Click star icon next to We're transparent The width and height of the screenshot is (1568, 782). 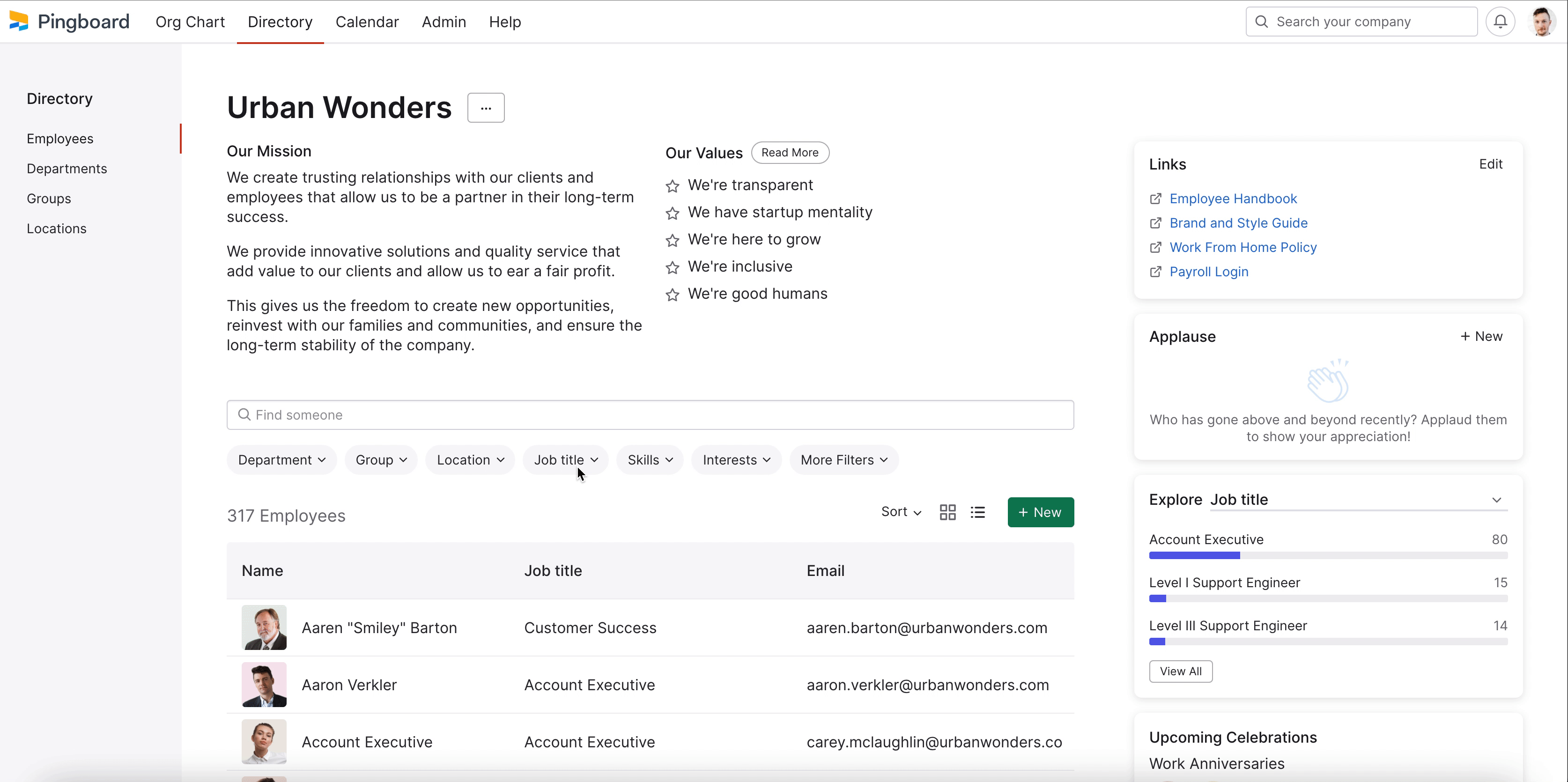(672, 185)
